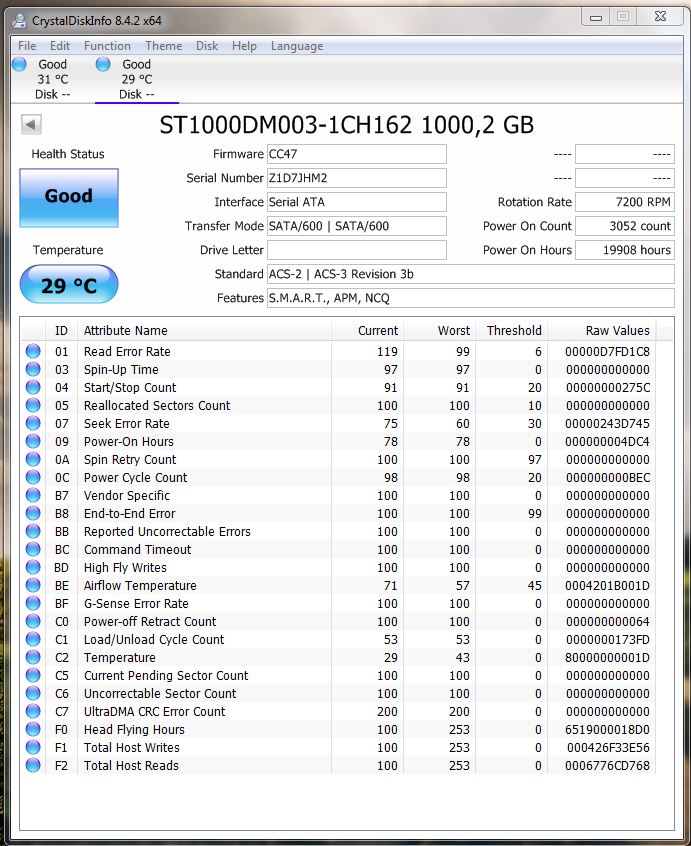
Task: Click the Rotation Rate value 7200 RPM
Action: click(625, 202)
